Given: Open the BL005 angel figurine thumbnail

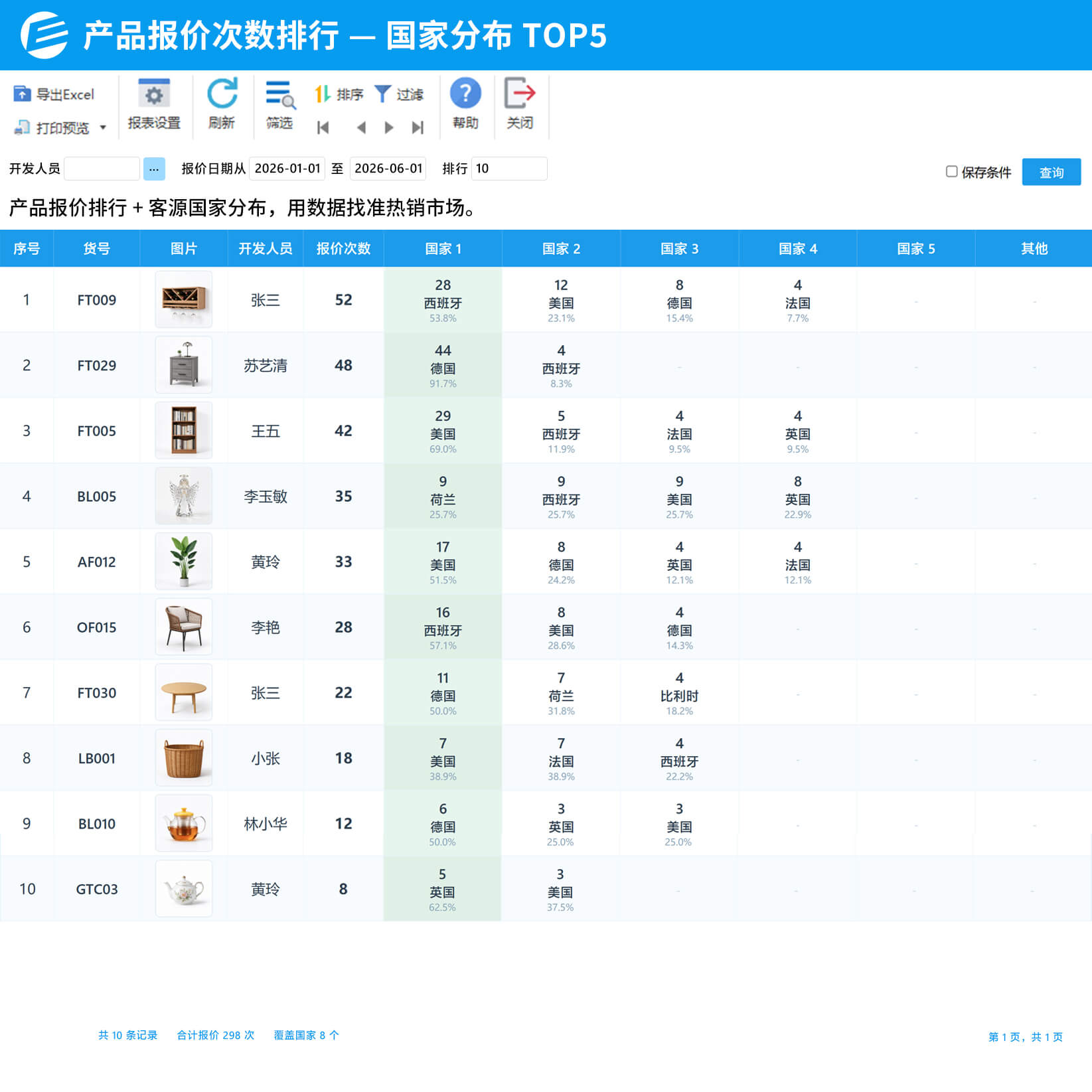Looking at the screenshot, I should pyautogui.click(x=184, y=496).
